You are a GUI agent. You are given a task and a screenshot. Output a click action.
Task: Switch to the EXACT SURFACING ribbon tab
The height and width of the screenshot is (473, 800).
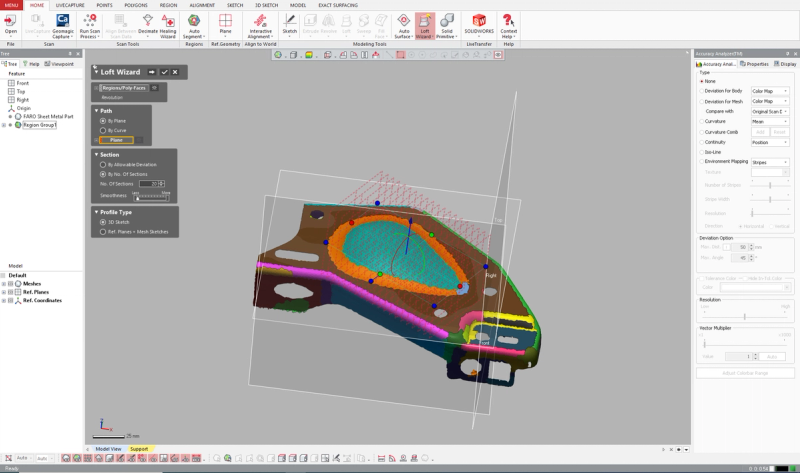pos(338,5)
